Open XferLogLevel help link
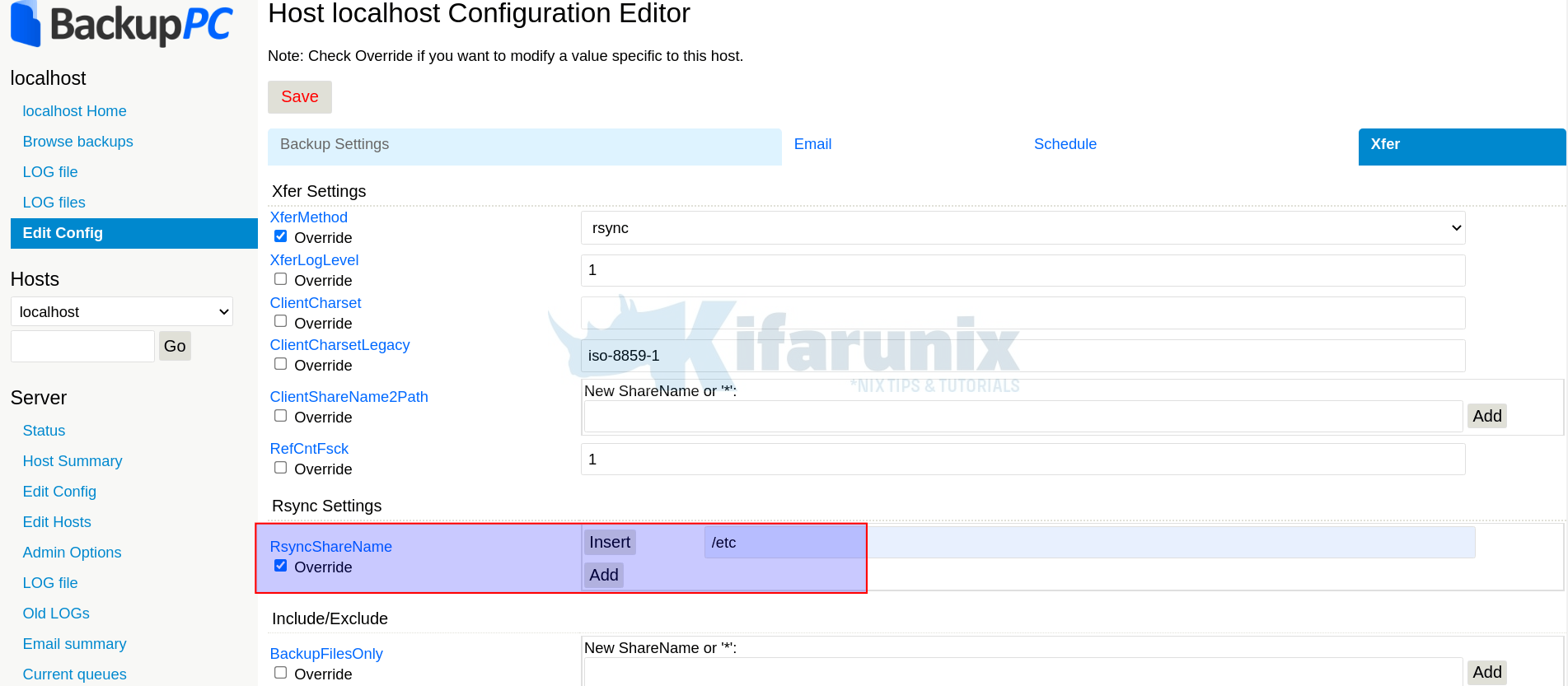 314,260
